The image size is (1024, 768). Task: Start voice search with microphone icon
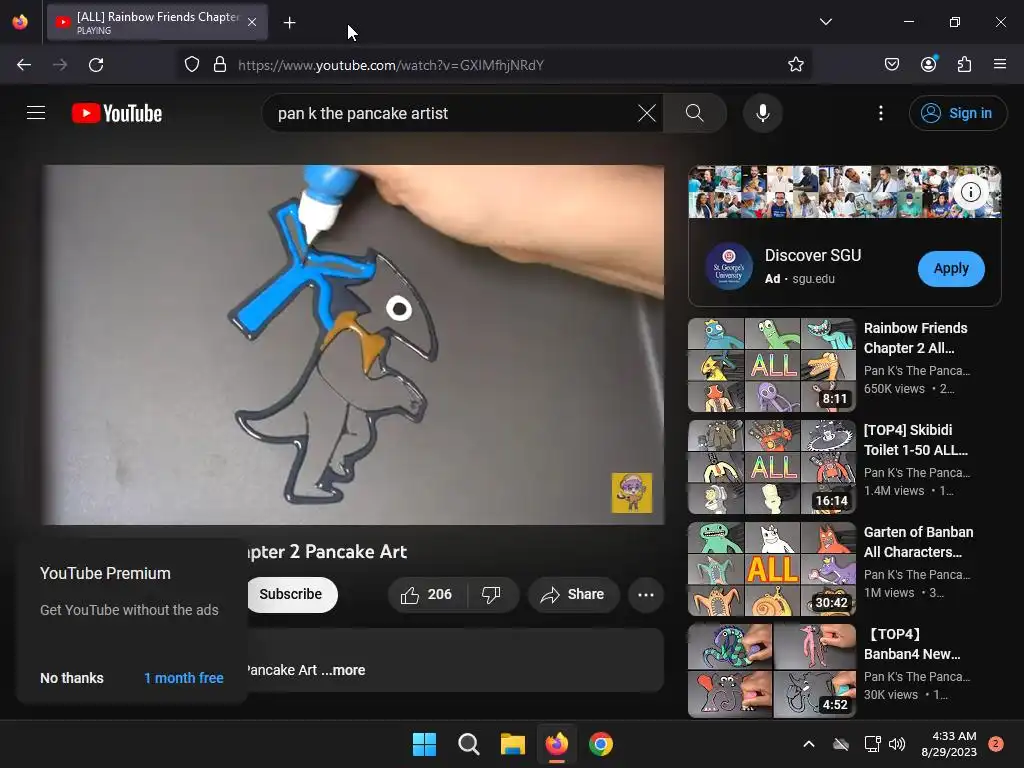[762, 113]
